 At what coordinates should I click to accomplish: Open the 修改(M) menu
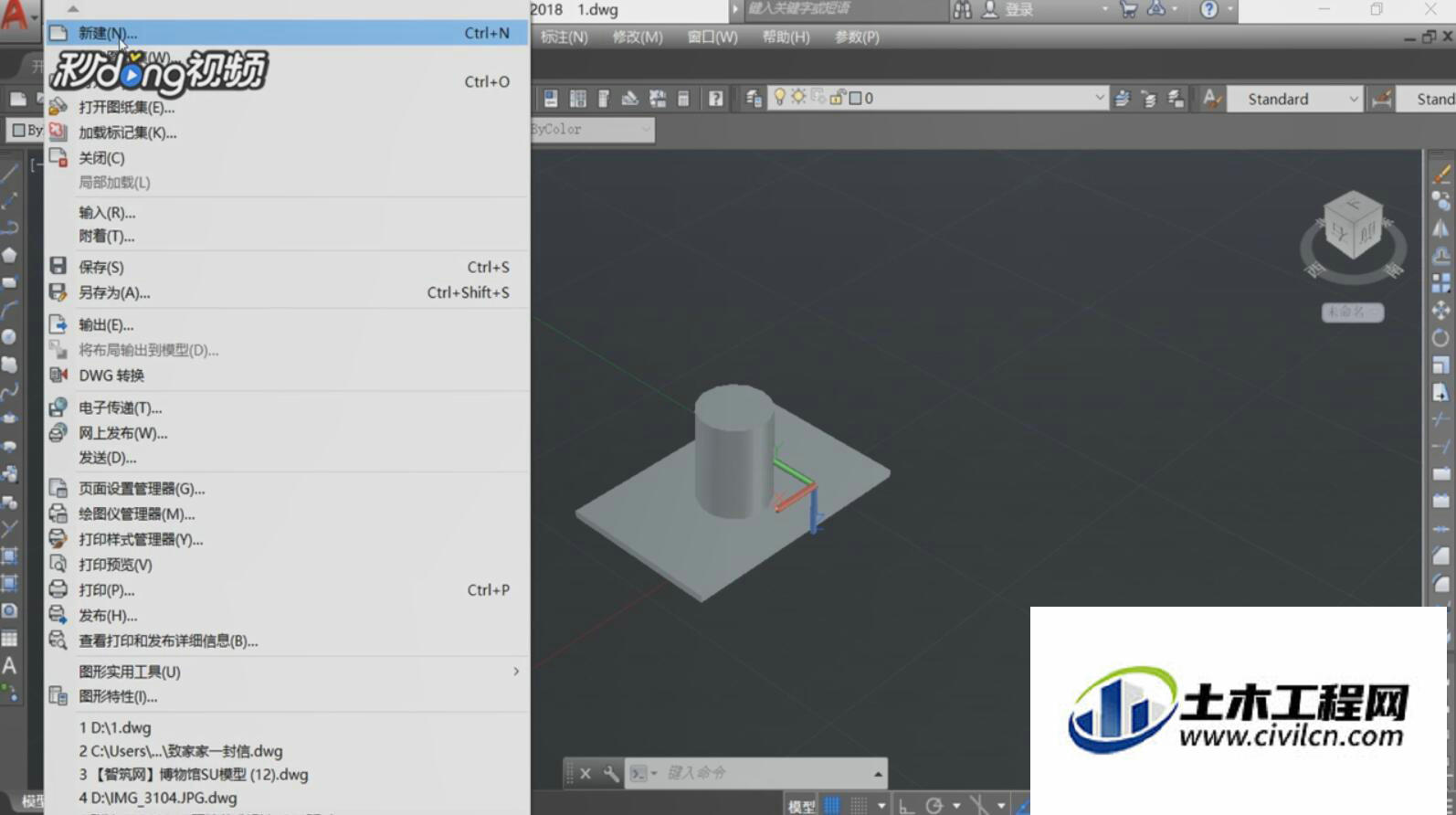pos(638,37)
